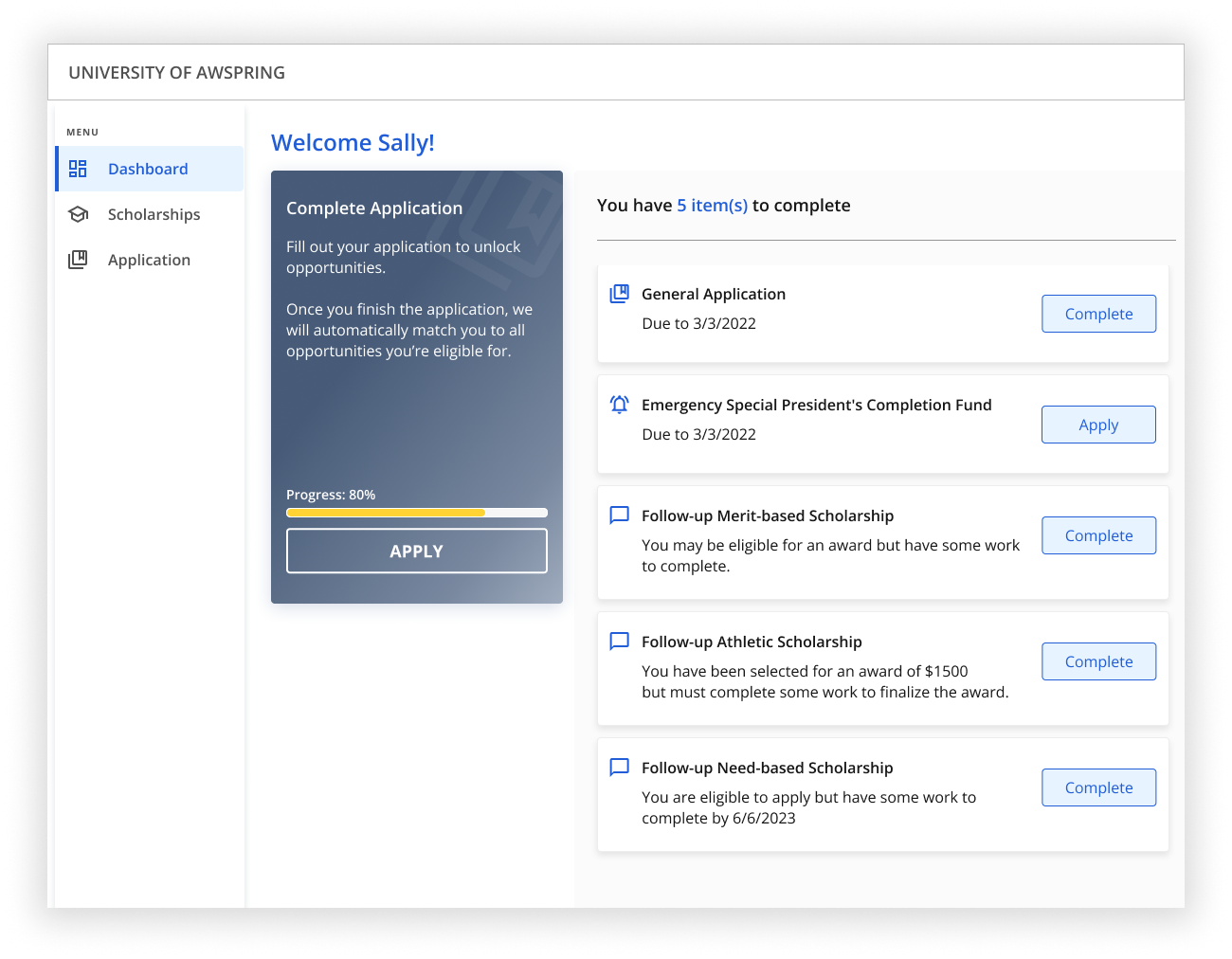Select 'Follow-up Merit-based Scholarship' title

(768, 516)
